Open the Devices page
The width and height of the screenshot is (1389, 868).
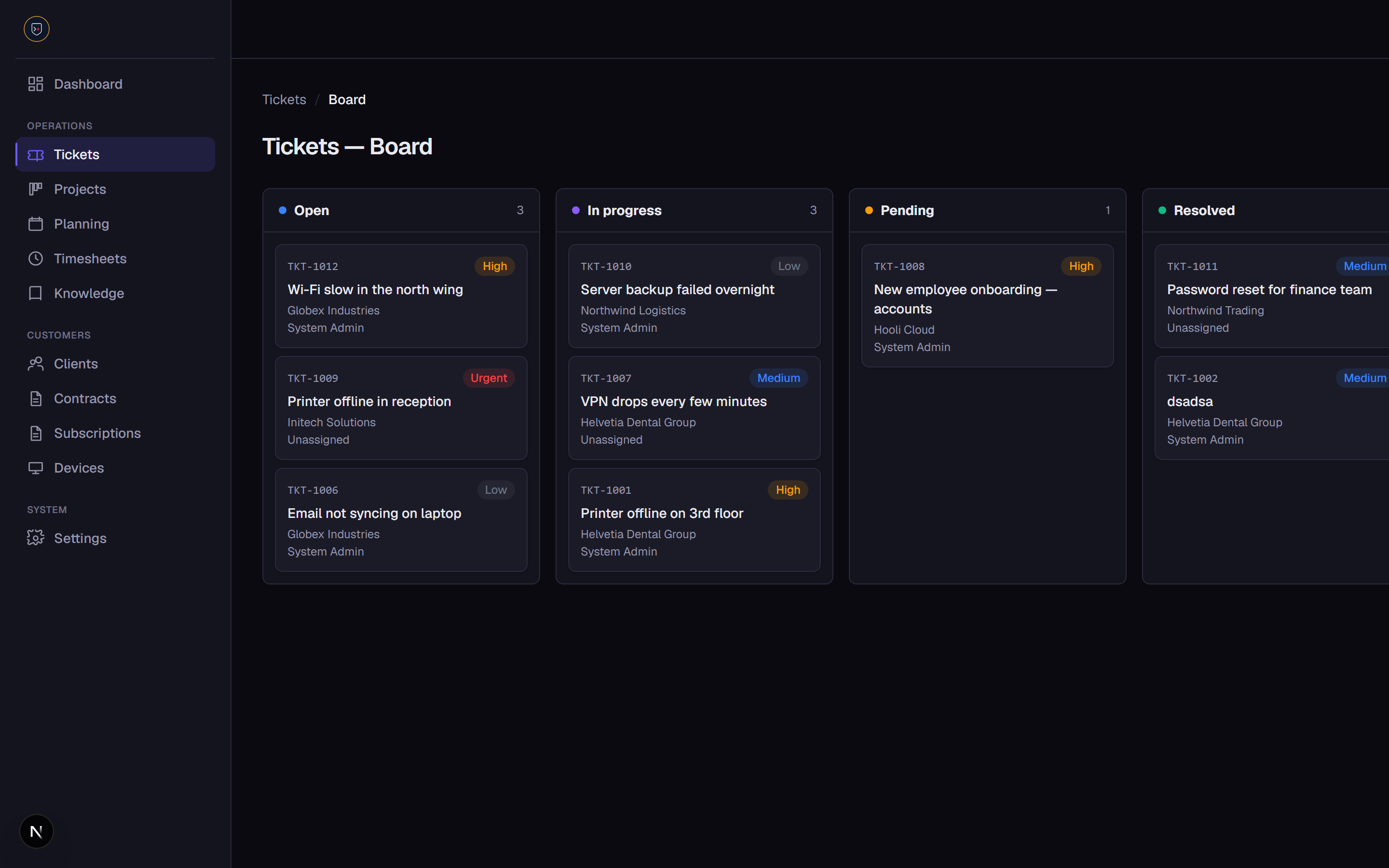(x=115, y=468)
